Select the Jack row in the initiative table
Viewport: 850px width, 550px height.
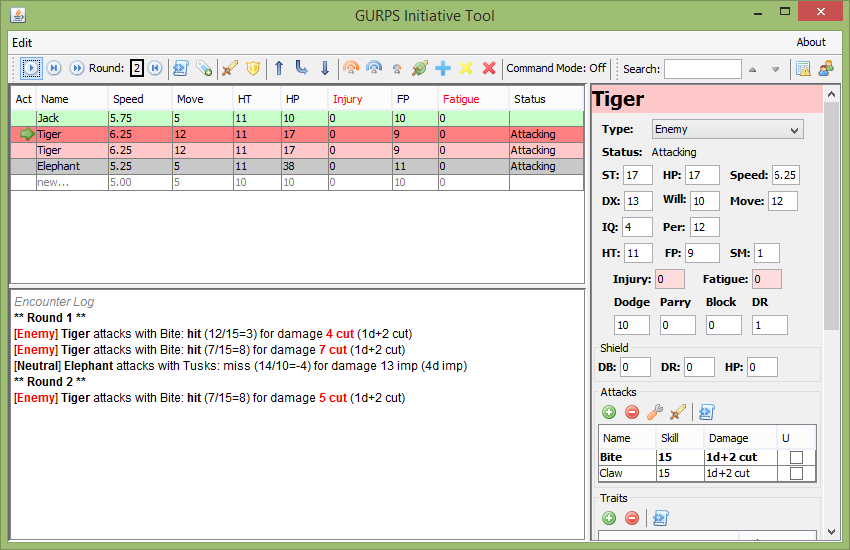click(297, 118)
